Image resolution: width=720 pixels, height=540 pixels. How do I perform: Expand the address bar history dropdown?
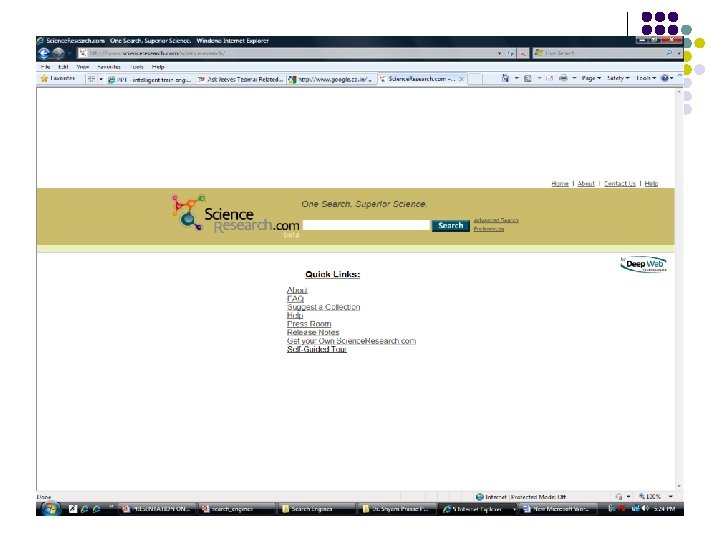499,54
